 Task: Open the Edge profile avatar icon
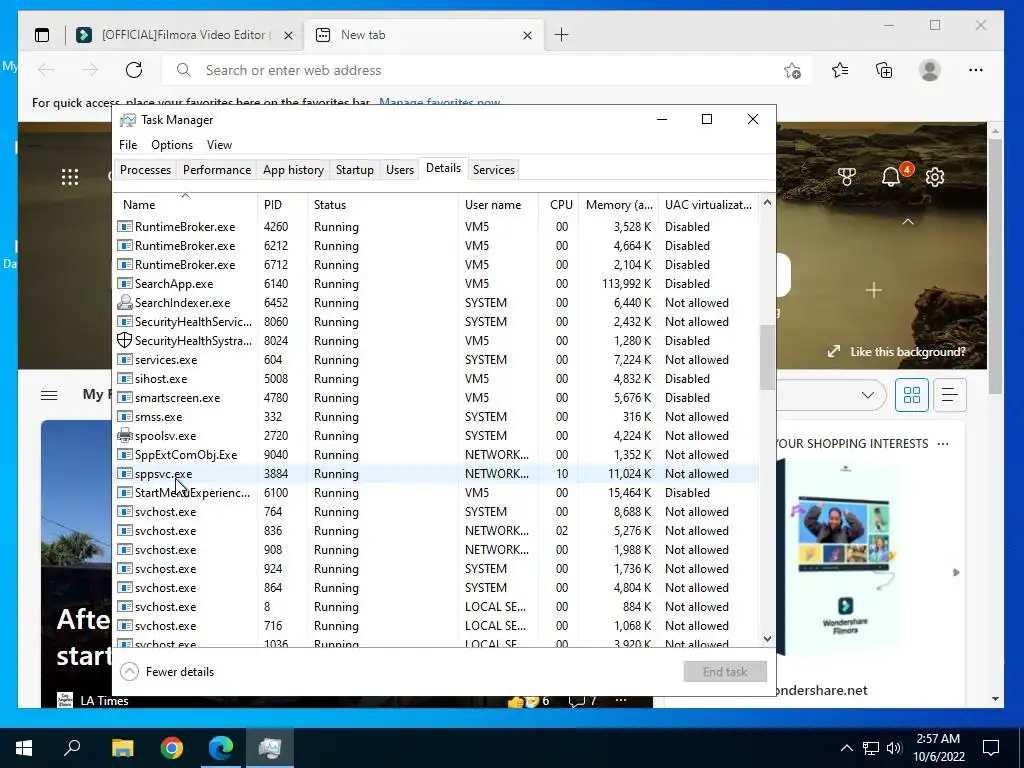929,70
